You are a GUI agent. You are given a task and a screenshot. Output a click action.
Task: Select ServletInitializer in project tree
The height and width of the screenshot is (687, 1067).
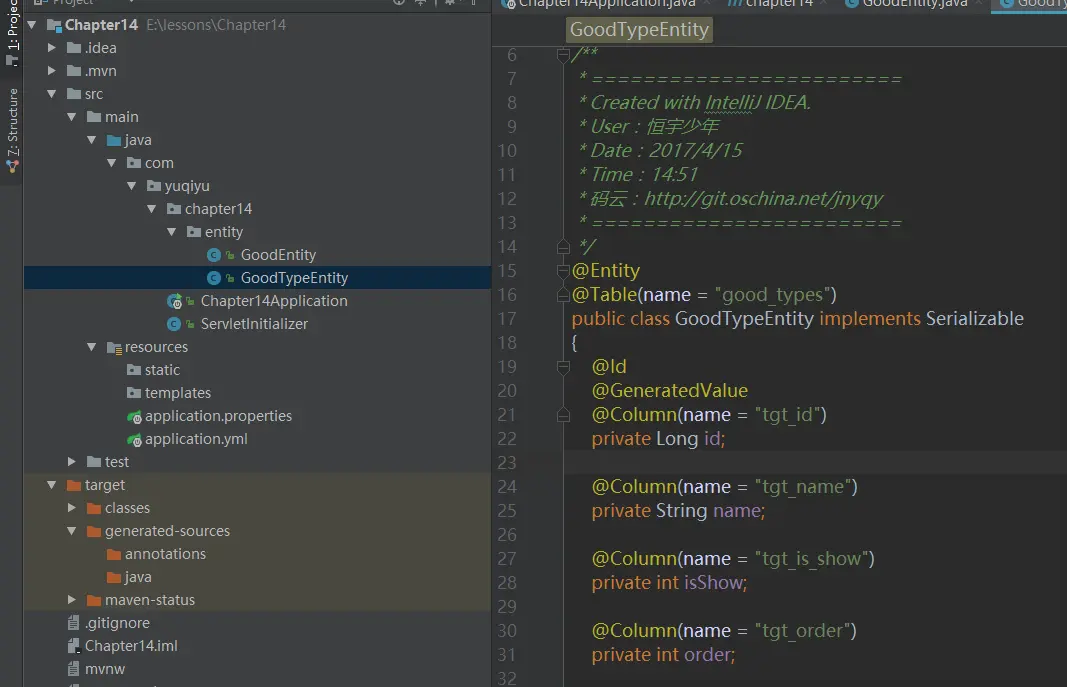pyautogui.click(x=254, y=324)
